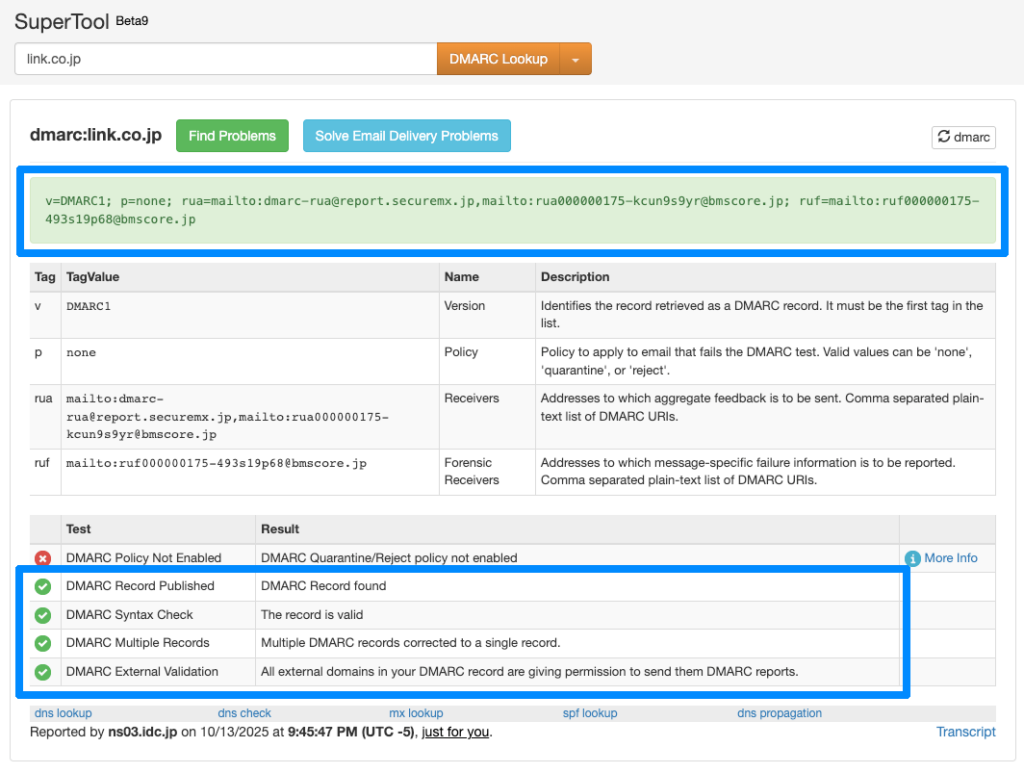Open the dns check link

point(244,713)
